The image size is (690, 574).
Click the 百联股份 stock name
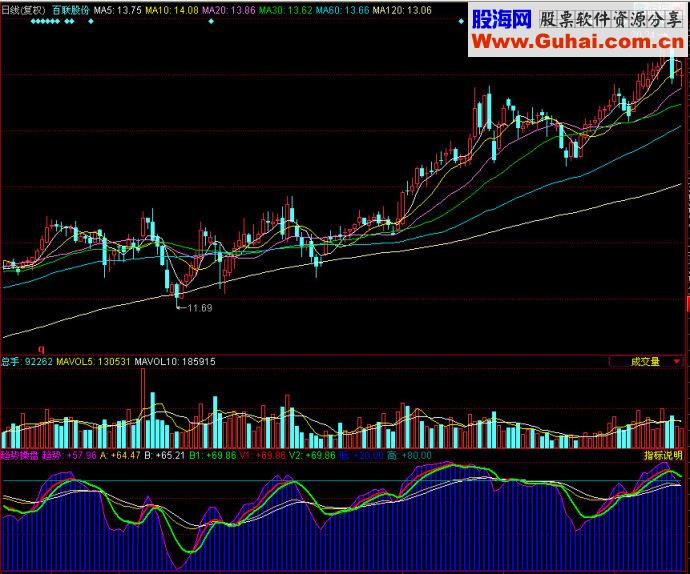click(70, 10)
